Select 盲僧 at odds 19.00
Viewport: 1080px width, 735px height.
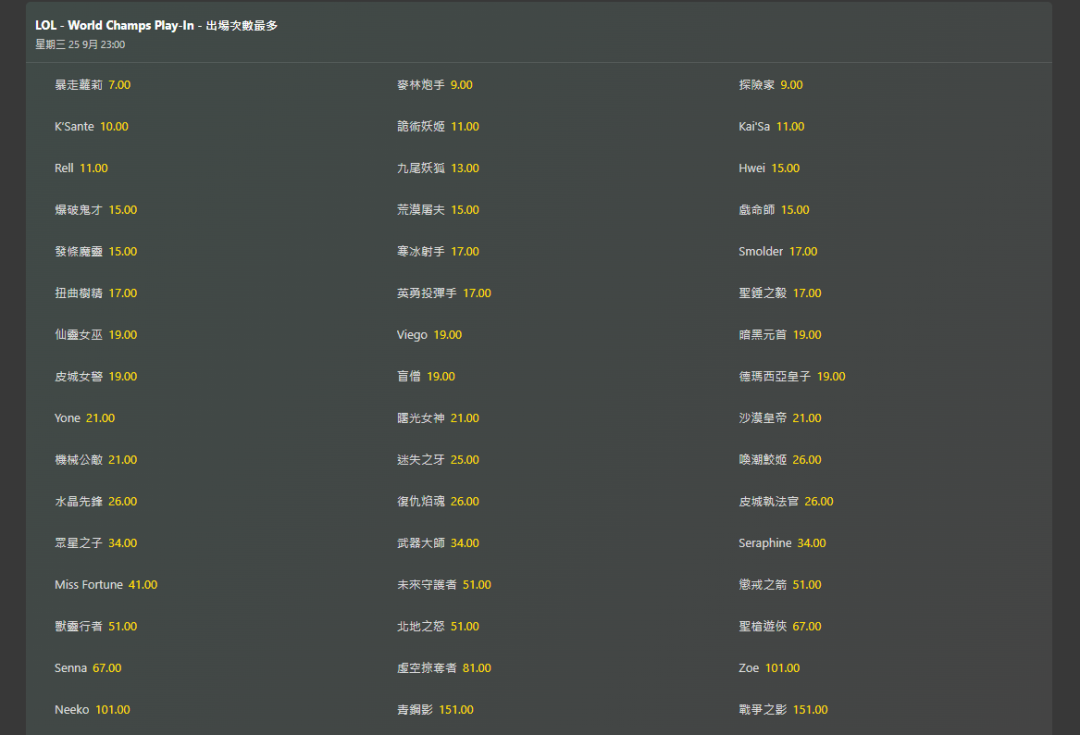425,377
